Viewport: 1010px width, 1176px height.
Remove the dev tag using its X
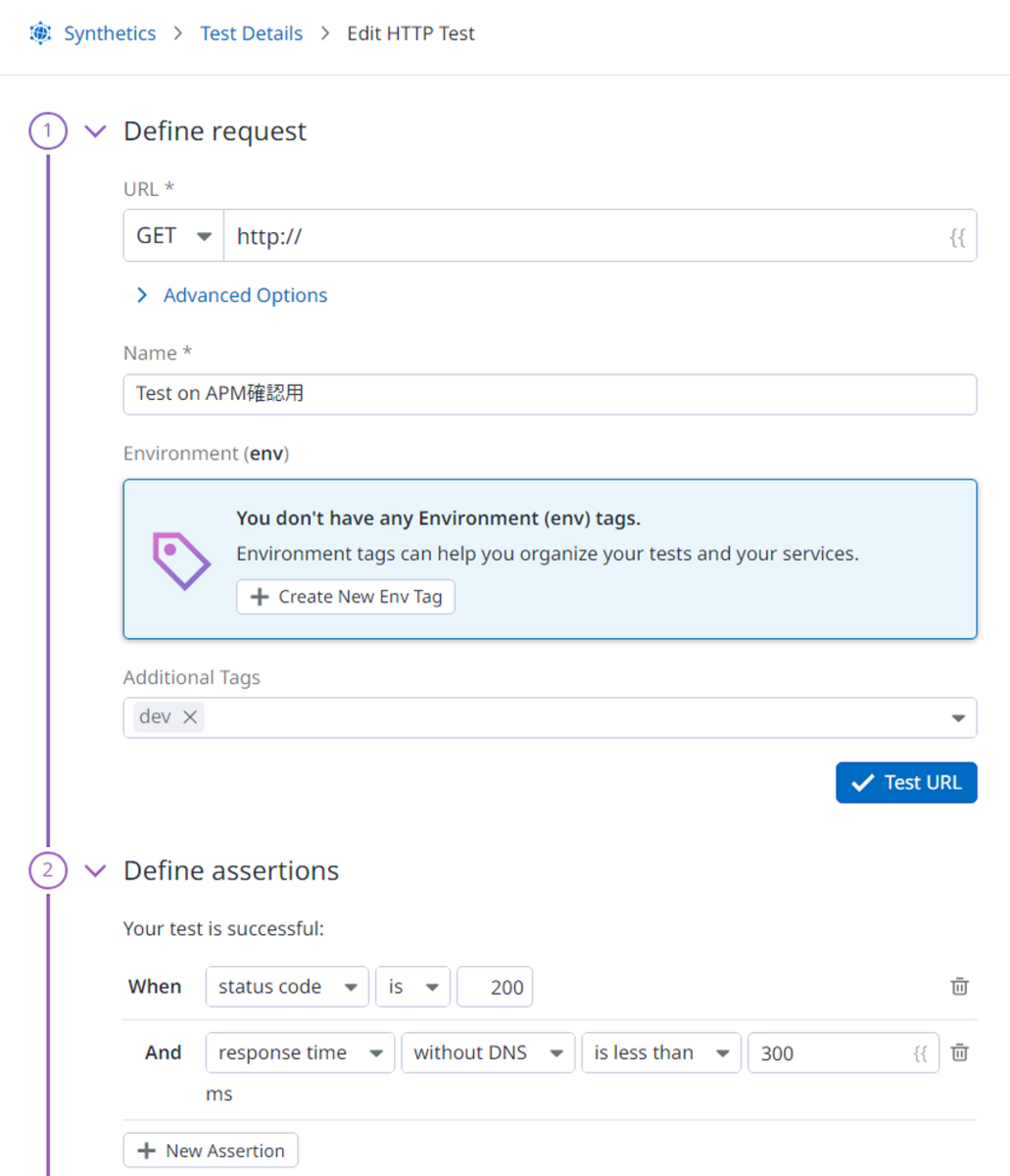click(x=190, y=717)
